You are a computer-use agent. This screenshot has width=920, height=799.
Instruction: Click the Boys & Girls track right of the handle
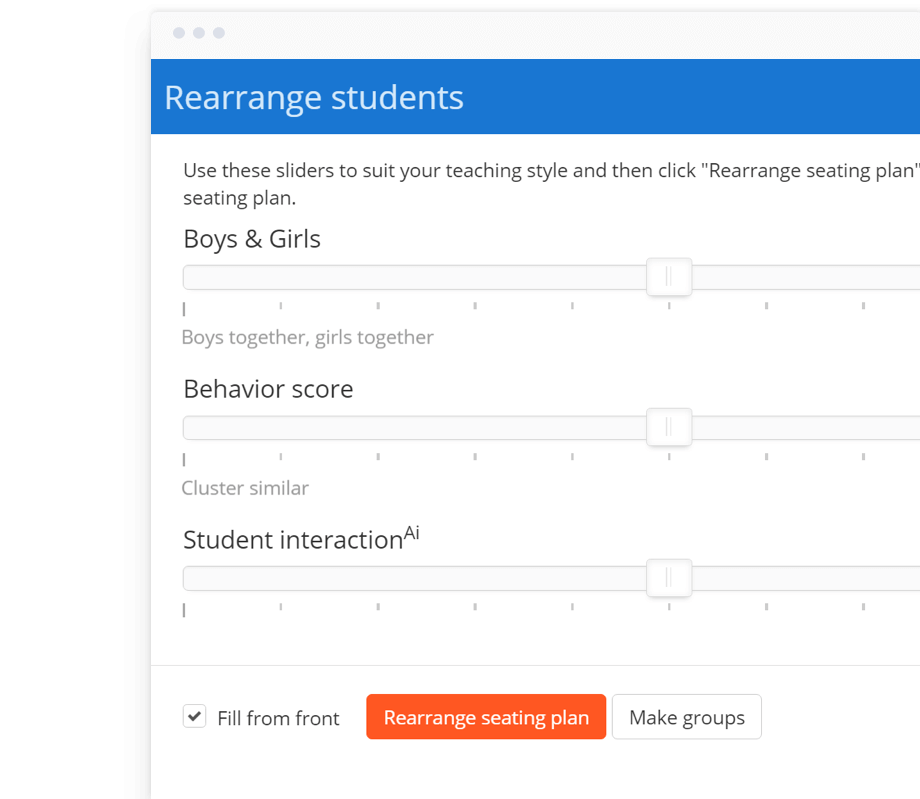tap(806, 277)
